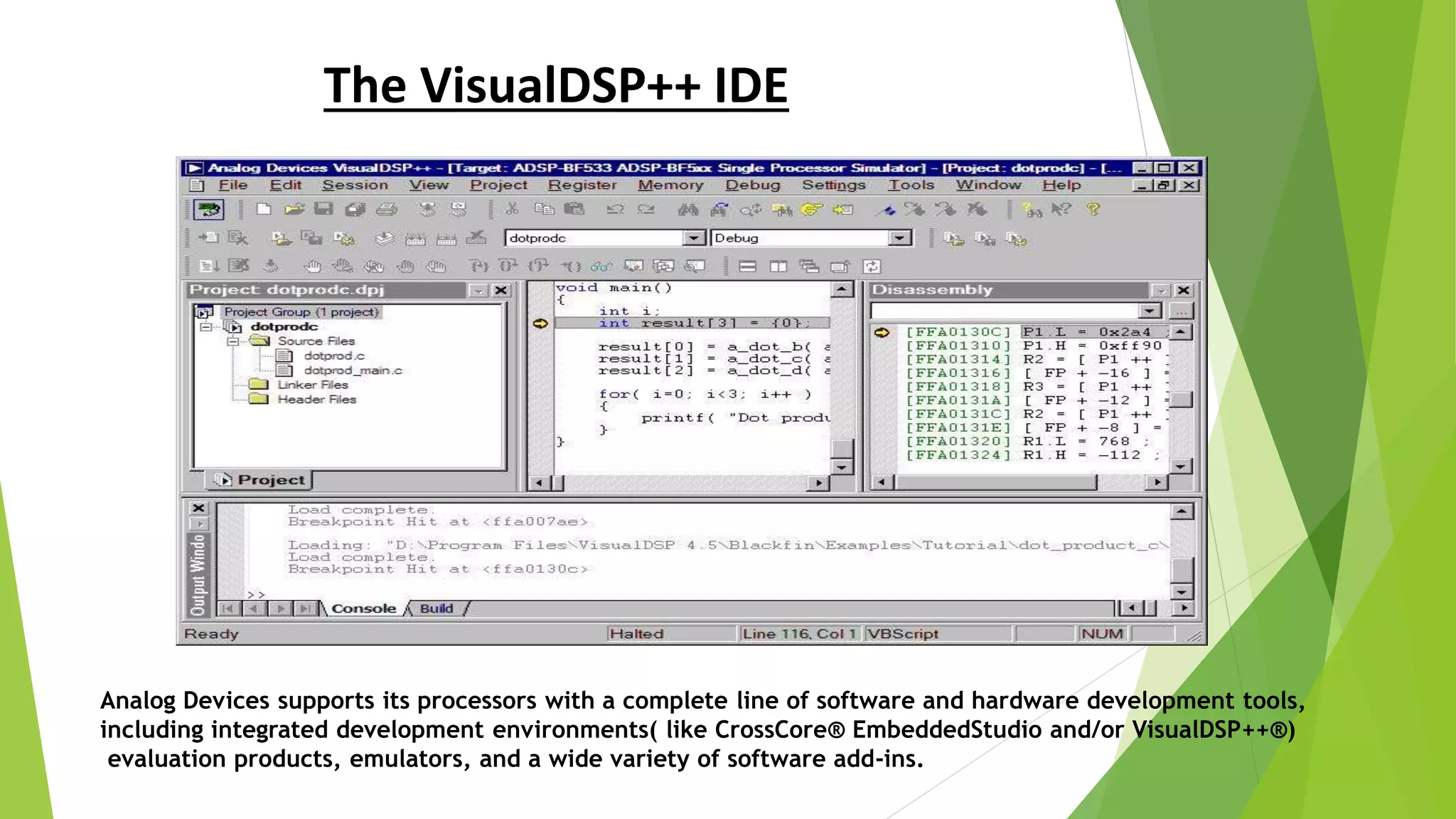
Task: Select the Header Files folder
Action: click(x=317, y=400)
